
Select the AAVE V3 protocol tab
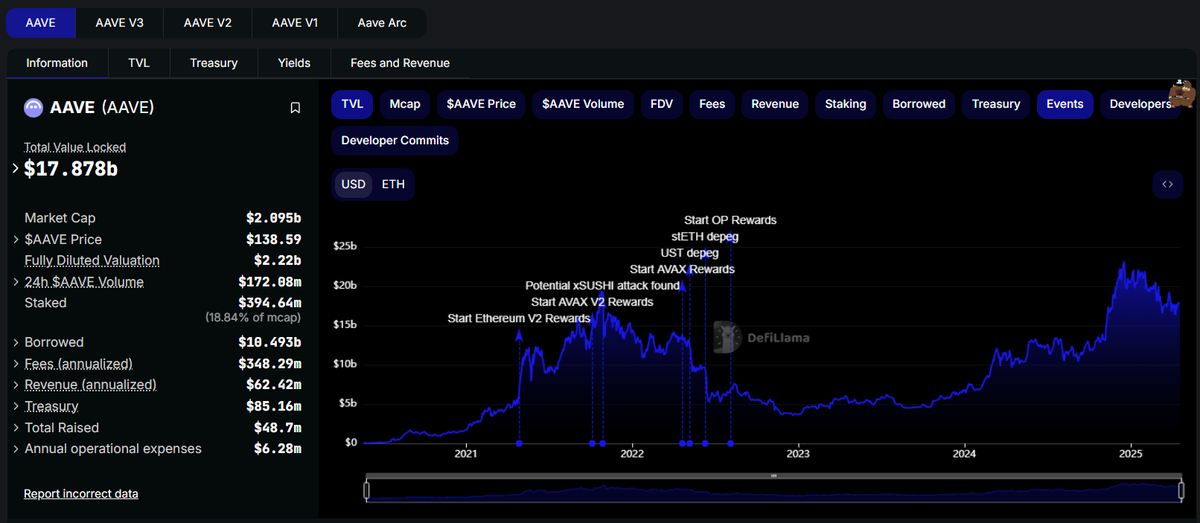pos(120,23)
